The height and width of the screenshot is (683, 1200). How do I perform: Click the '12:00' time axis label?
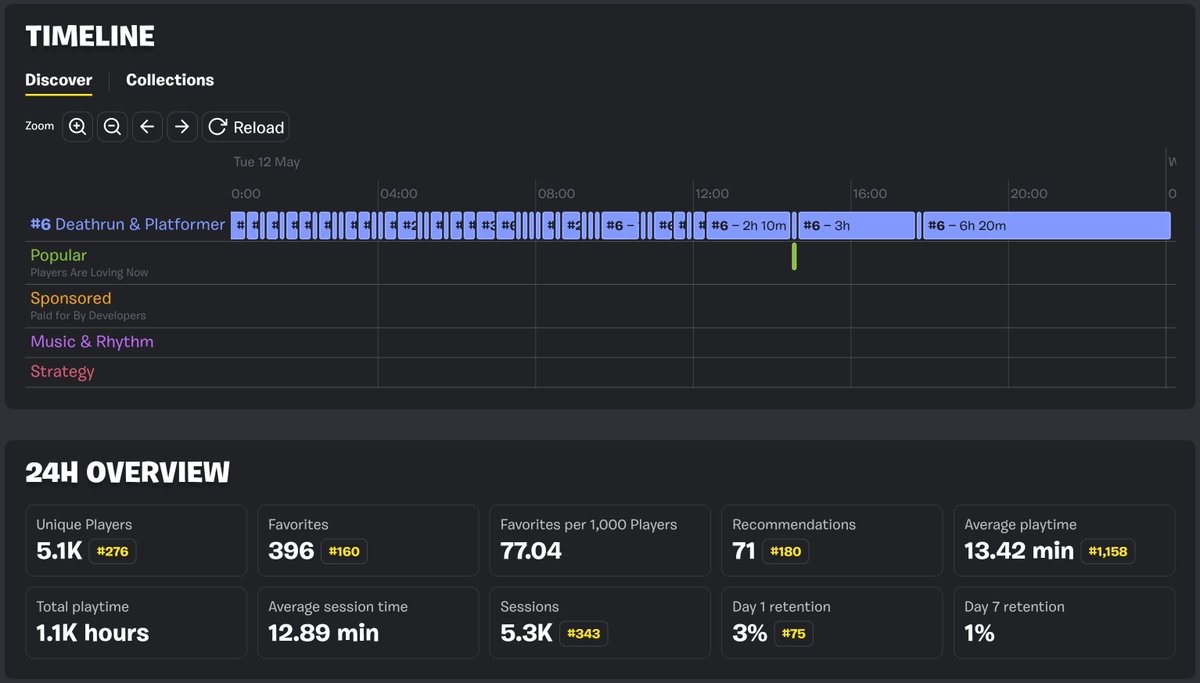coord(712,194)
